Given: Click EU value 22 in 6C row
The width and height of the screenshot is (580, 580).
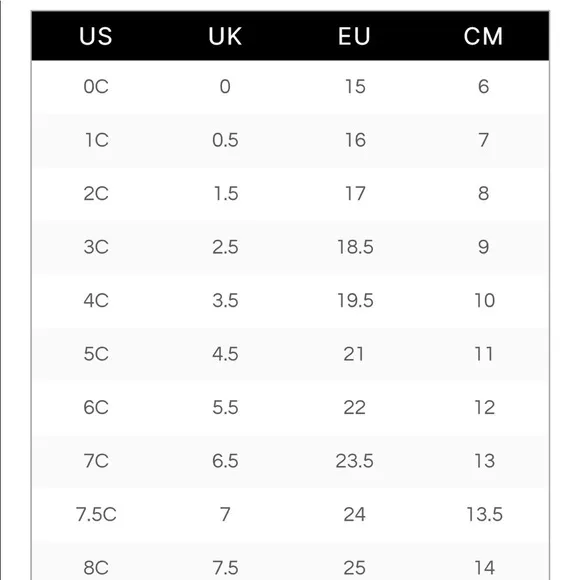Looking at the screenshot, I should (354, 407).
